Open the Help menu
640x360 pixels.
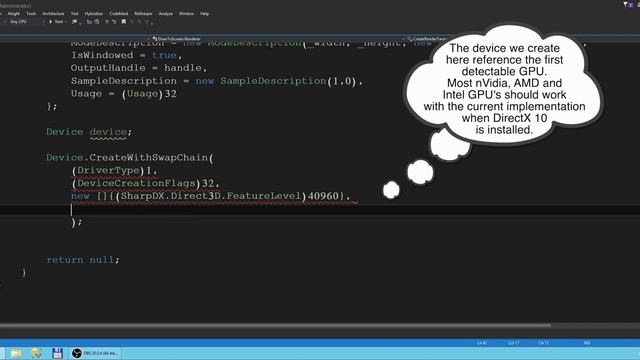204,13
